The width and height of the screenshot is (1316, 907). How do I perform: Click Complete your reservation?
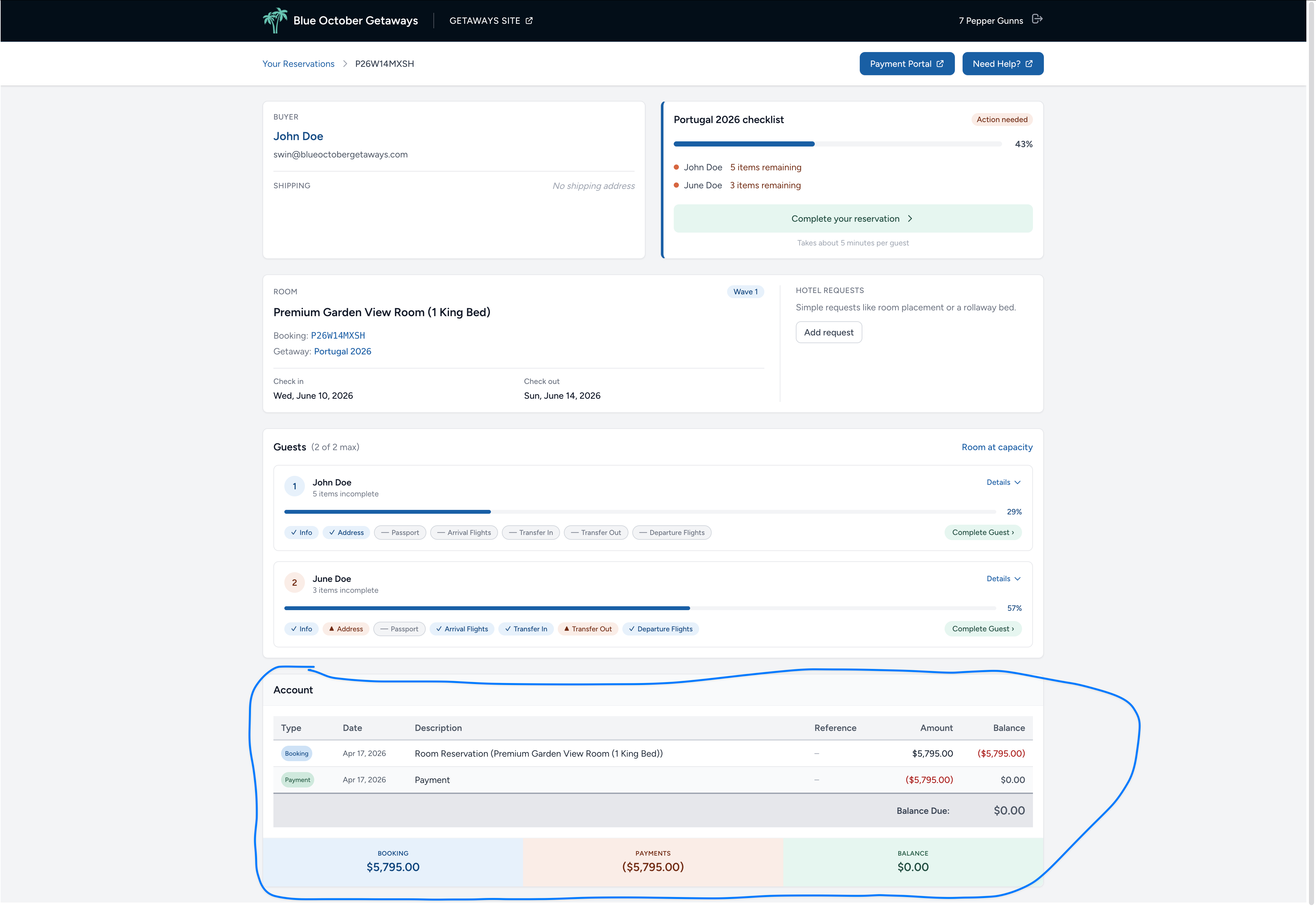[x=853, y=219]
